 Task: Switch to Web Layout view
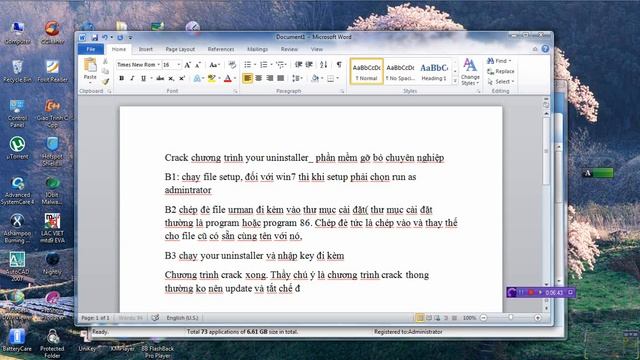tap(437, 318)
